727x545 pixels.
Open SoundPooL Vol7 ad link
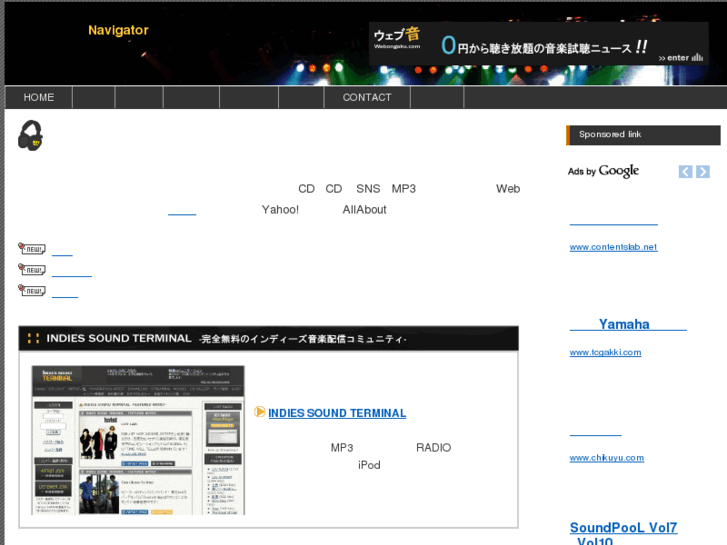pos(623,527)
